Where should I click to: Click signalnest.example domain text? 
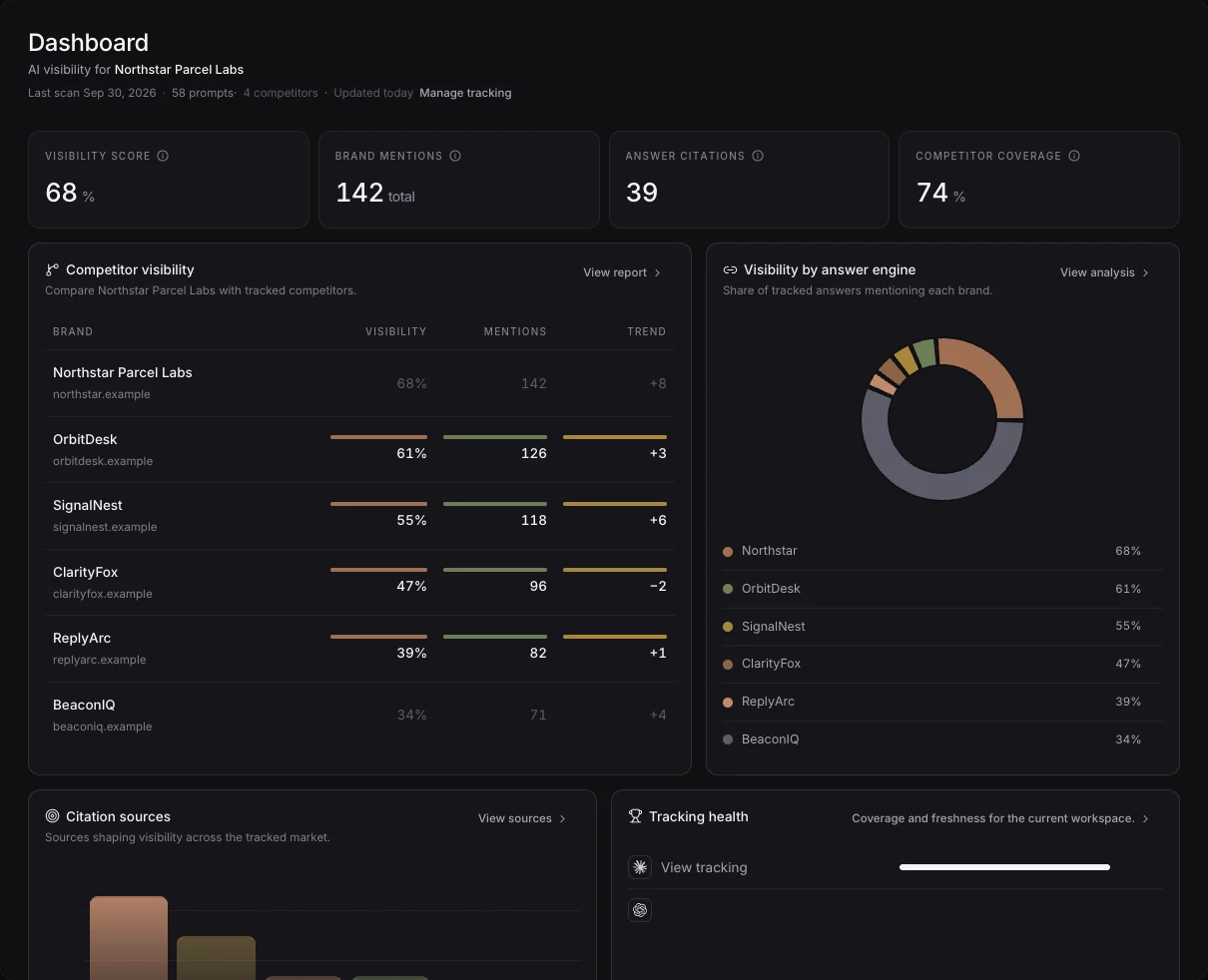[105, 527]
